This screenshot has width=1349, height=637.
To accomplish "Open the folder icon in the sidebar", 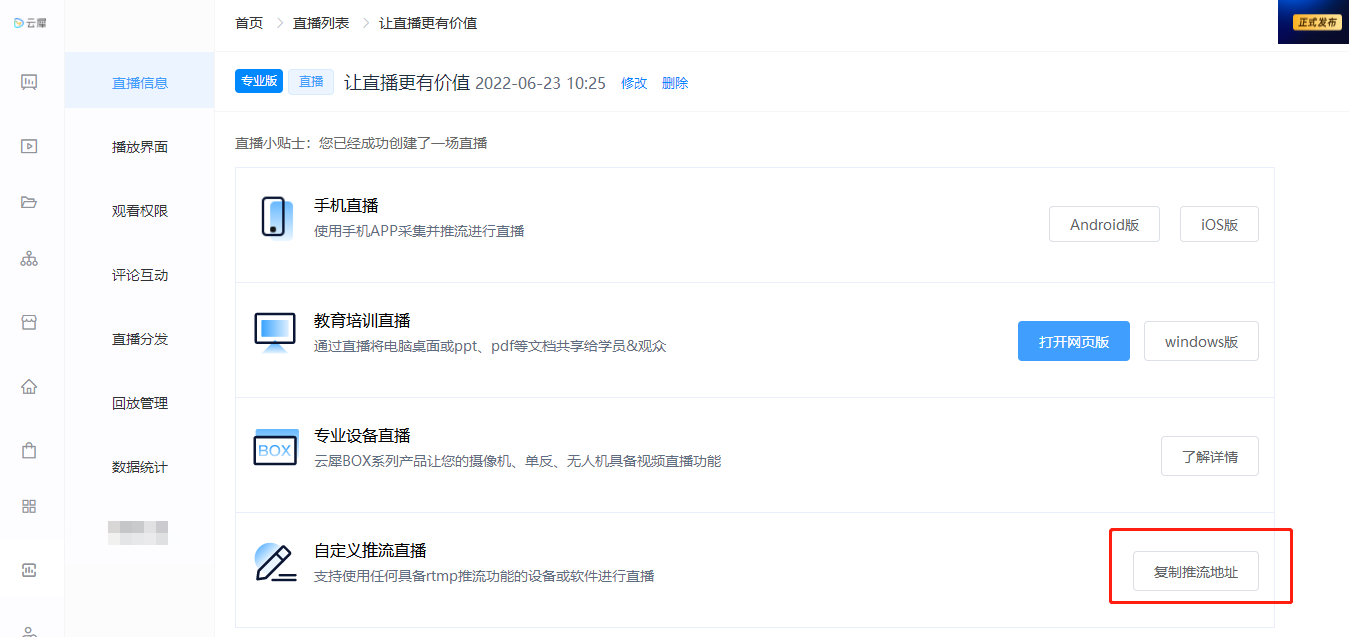I will pyautogui.click(x=29, y=202).
